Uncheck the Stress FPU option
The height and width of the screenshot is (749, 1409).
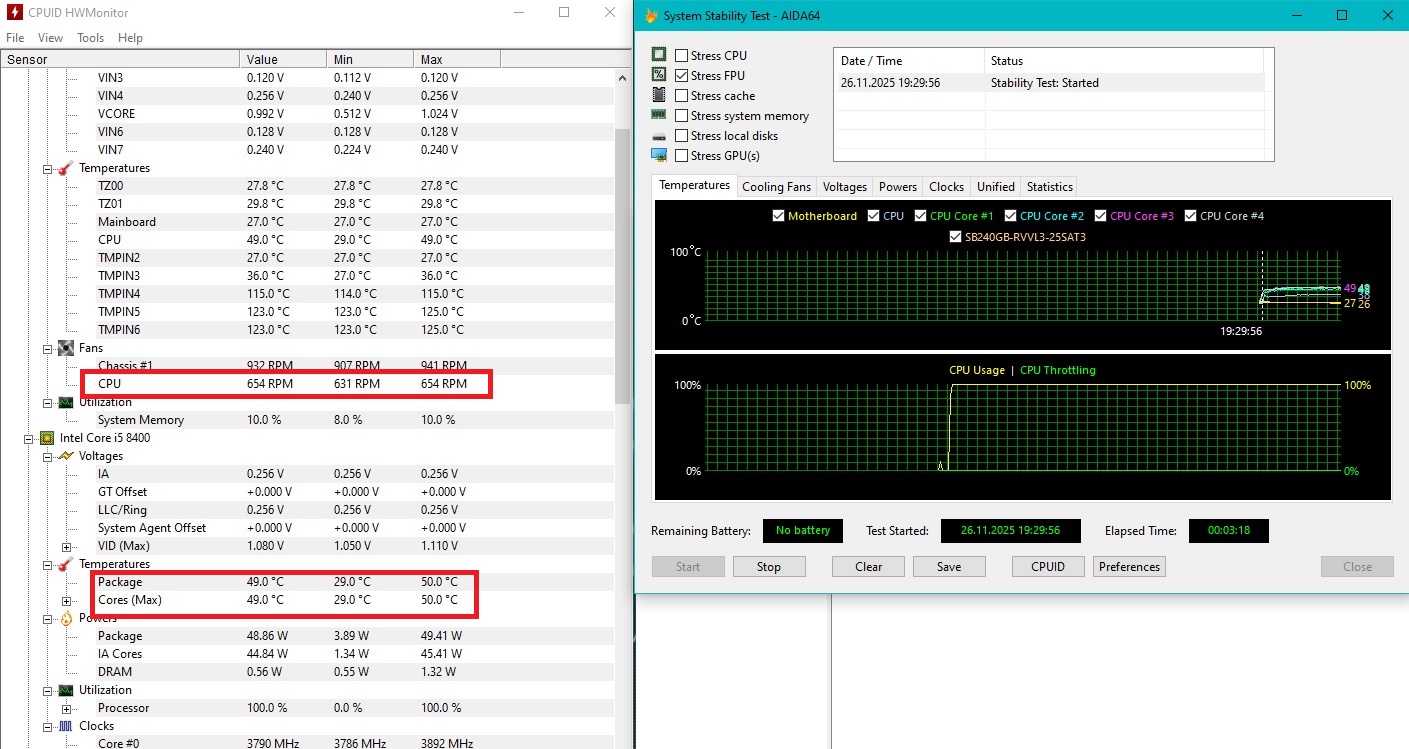click(682, 76)
